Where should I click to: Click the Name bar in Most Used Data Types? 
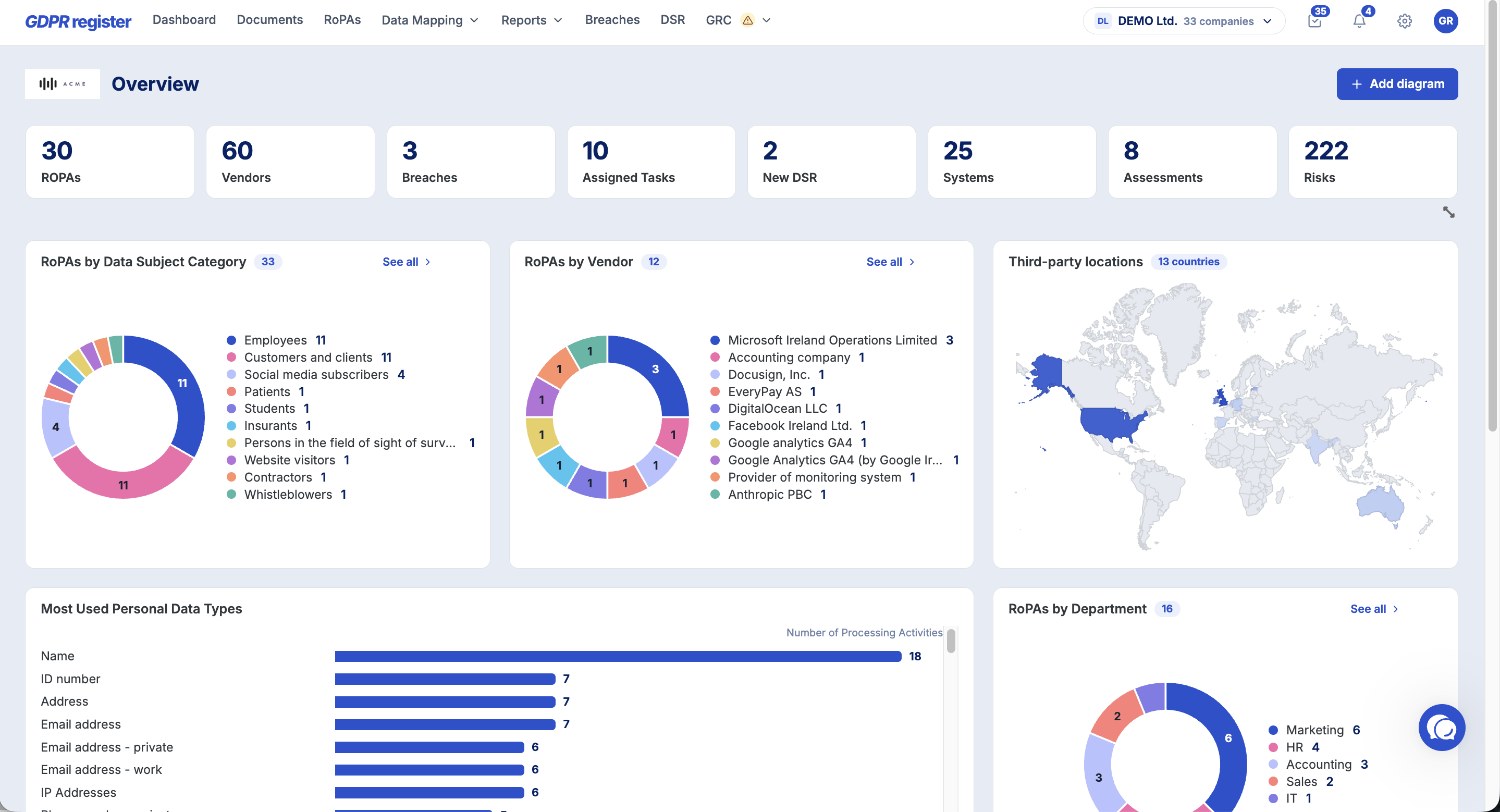click(x=618, y=657)
